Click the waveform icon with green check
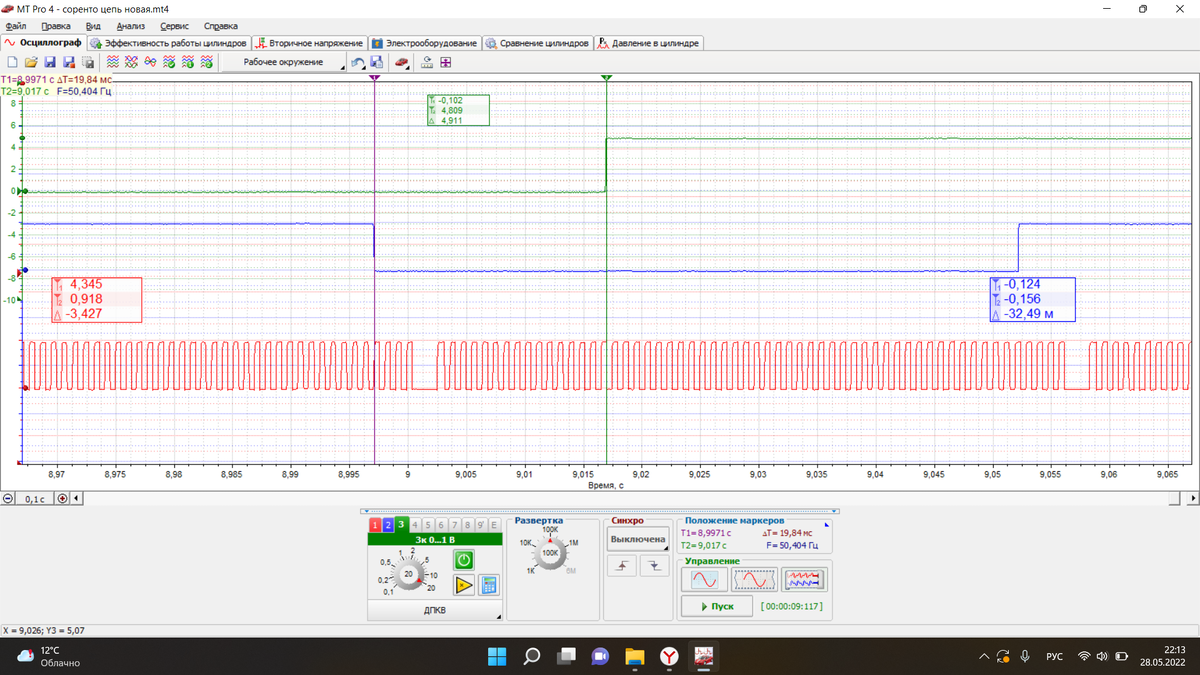This screenshot has height=675, width=1200. click(x=169, y=62)
